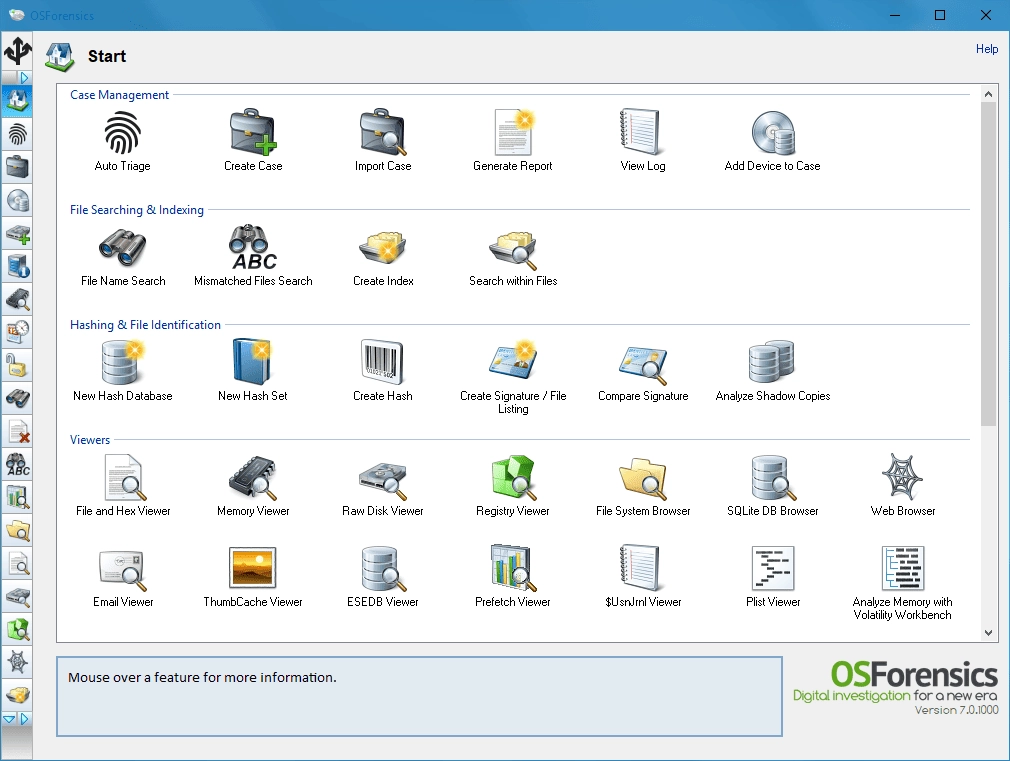Screen dimensions: 1010x761
Task: Expand sidebar with top arrow button
Action: [24, 78]
